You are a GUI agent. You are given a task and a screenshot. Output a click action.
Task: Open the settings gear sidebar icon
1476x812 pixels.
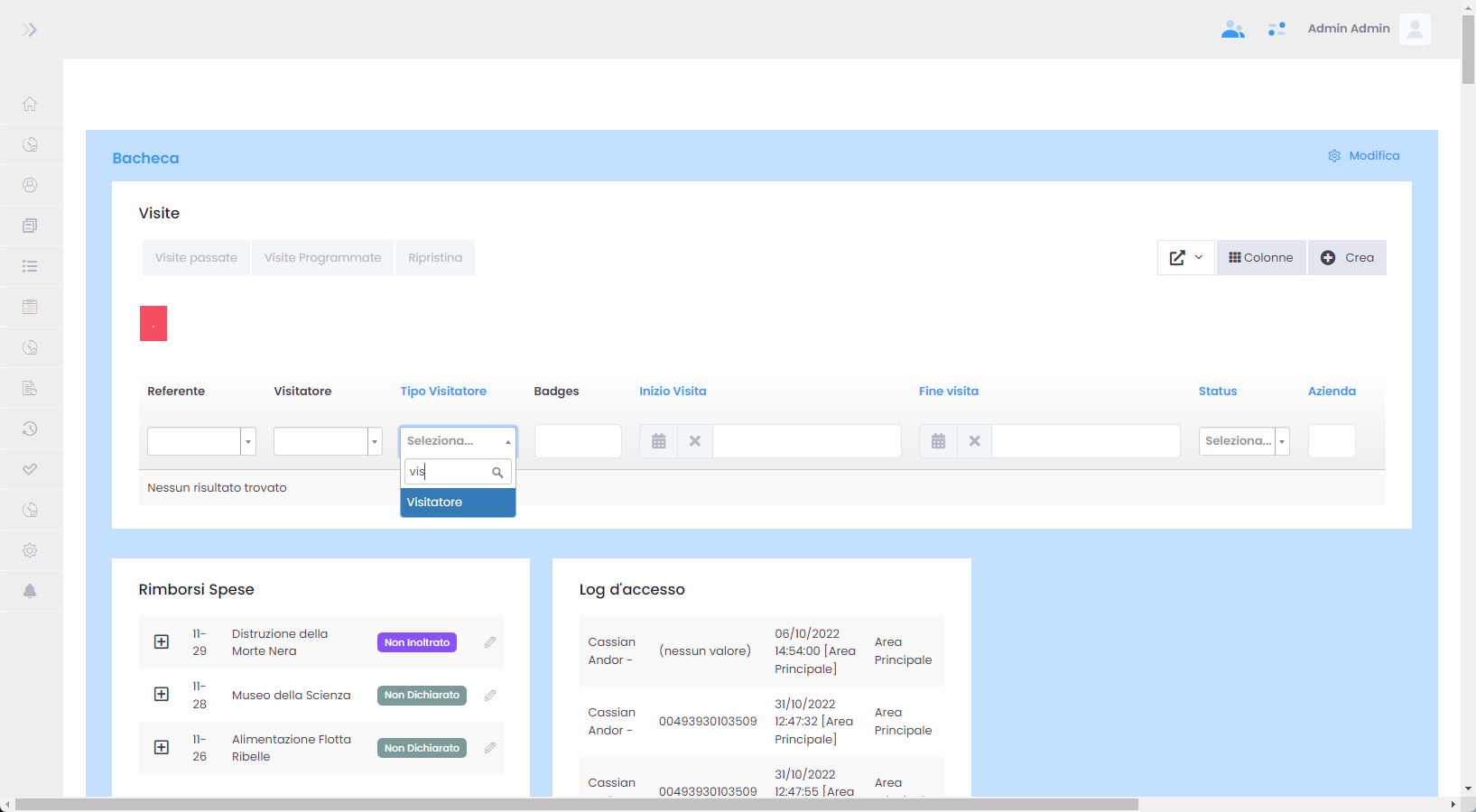(30, 550)
